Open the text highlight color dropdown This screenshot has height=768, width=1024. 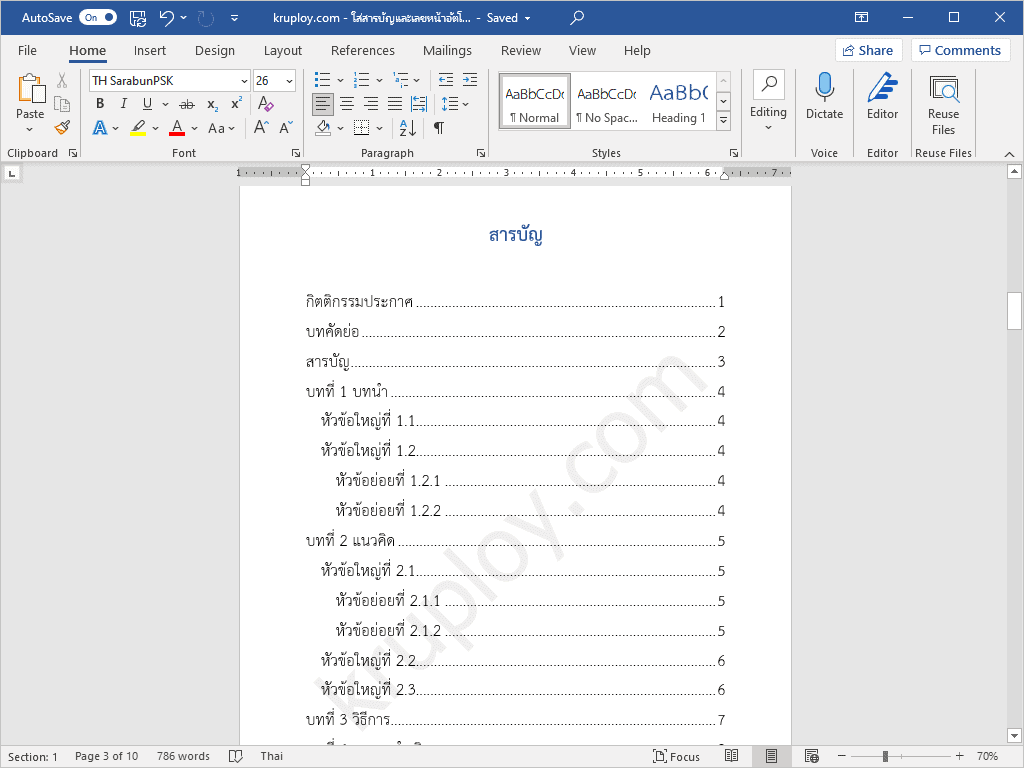(x=153, y=128)
